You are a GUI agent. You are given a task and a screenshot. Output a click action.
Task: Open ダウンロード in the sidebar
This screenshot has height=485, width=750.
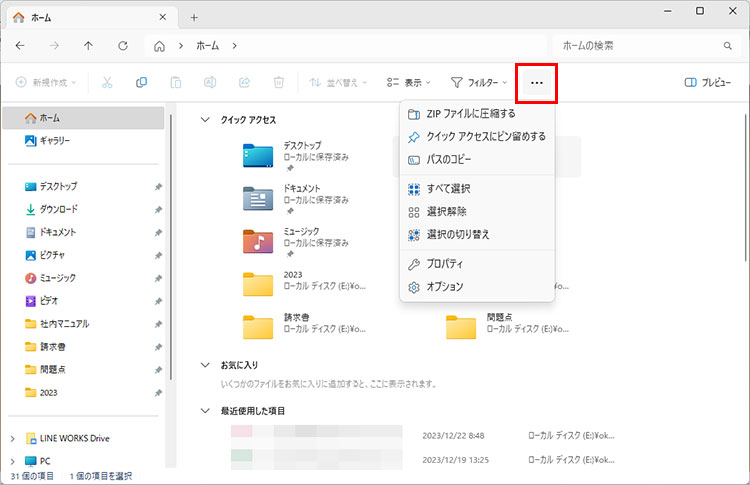click(58, 209)
